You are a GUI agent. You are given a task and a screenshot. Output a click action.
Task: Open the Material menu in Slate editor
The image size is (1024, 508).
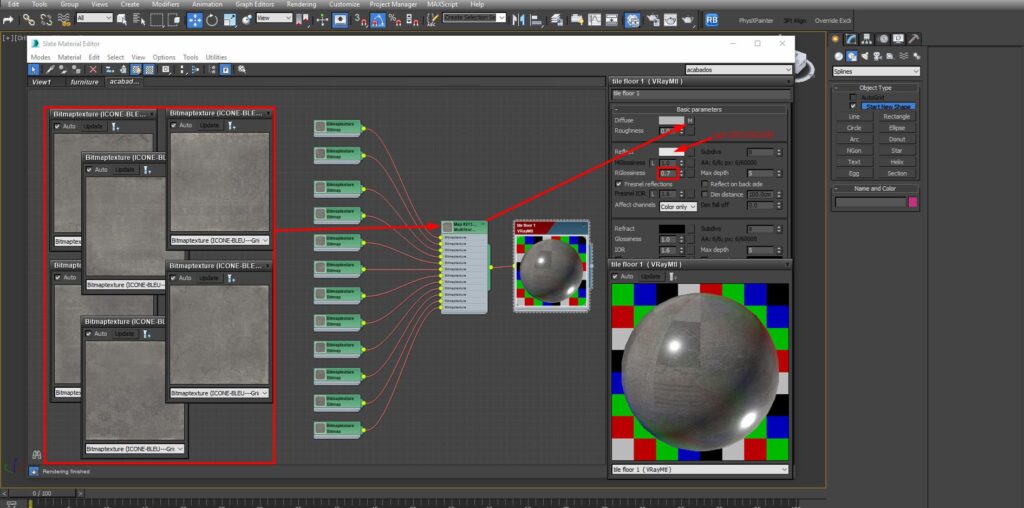(69, 57)
